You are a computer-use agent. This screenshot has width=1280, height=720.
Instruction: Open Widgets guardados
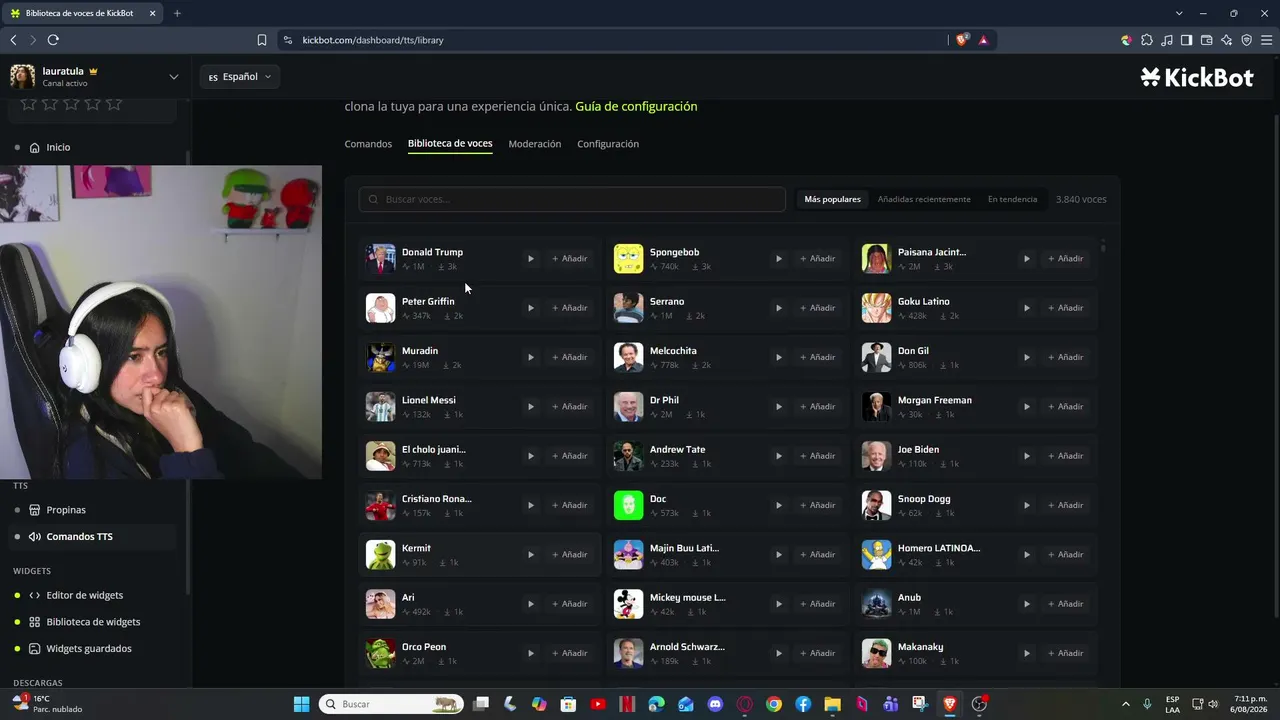(89, 649)
